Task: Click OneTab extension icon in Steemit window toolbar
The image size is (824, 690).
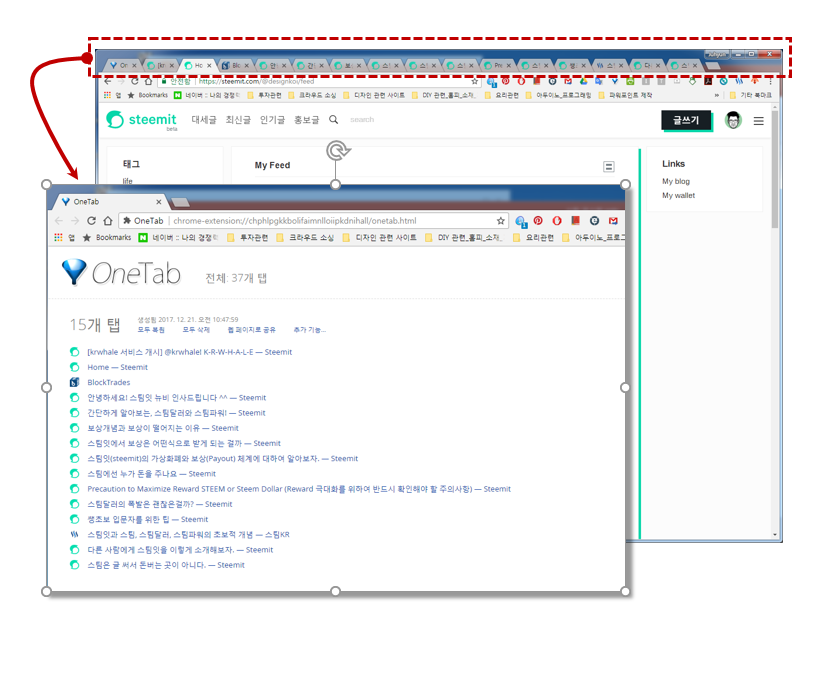Action: (614, 81)
